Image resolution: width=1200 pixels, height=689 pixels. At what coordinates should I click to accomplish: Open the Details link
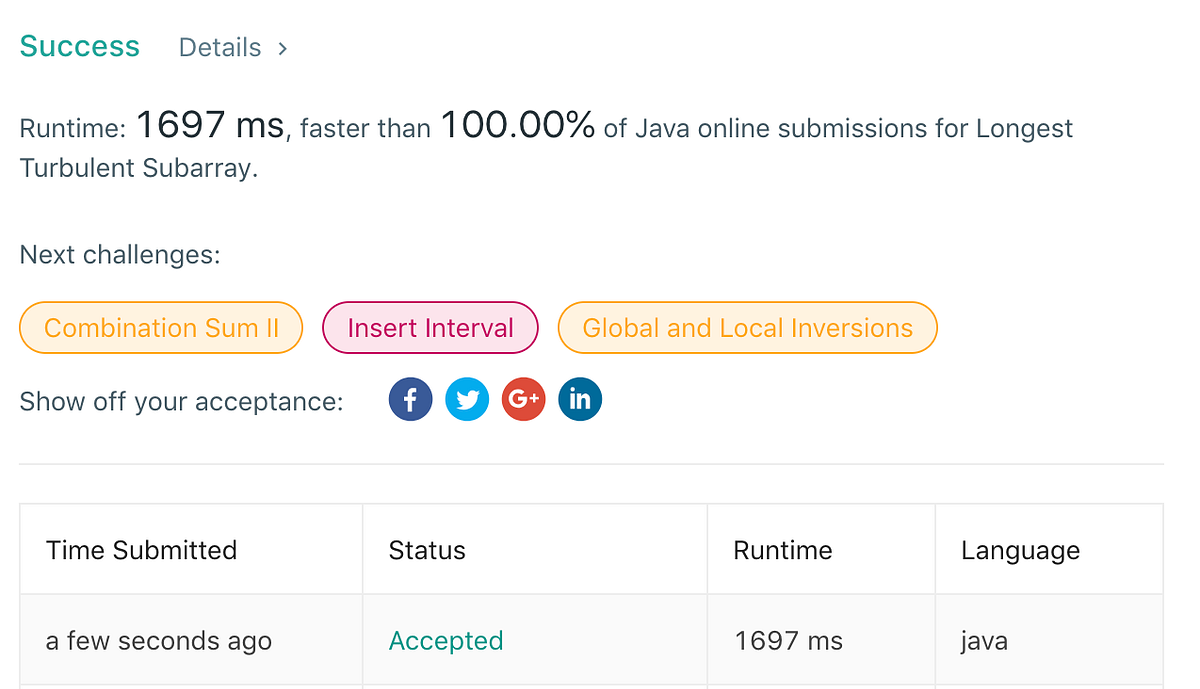pos(220,48)
